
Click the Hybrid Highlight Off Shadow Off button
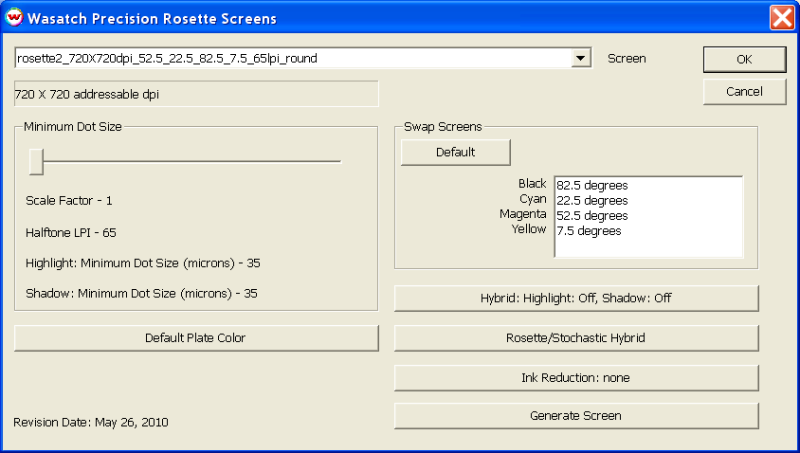point(576,298)
